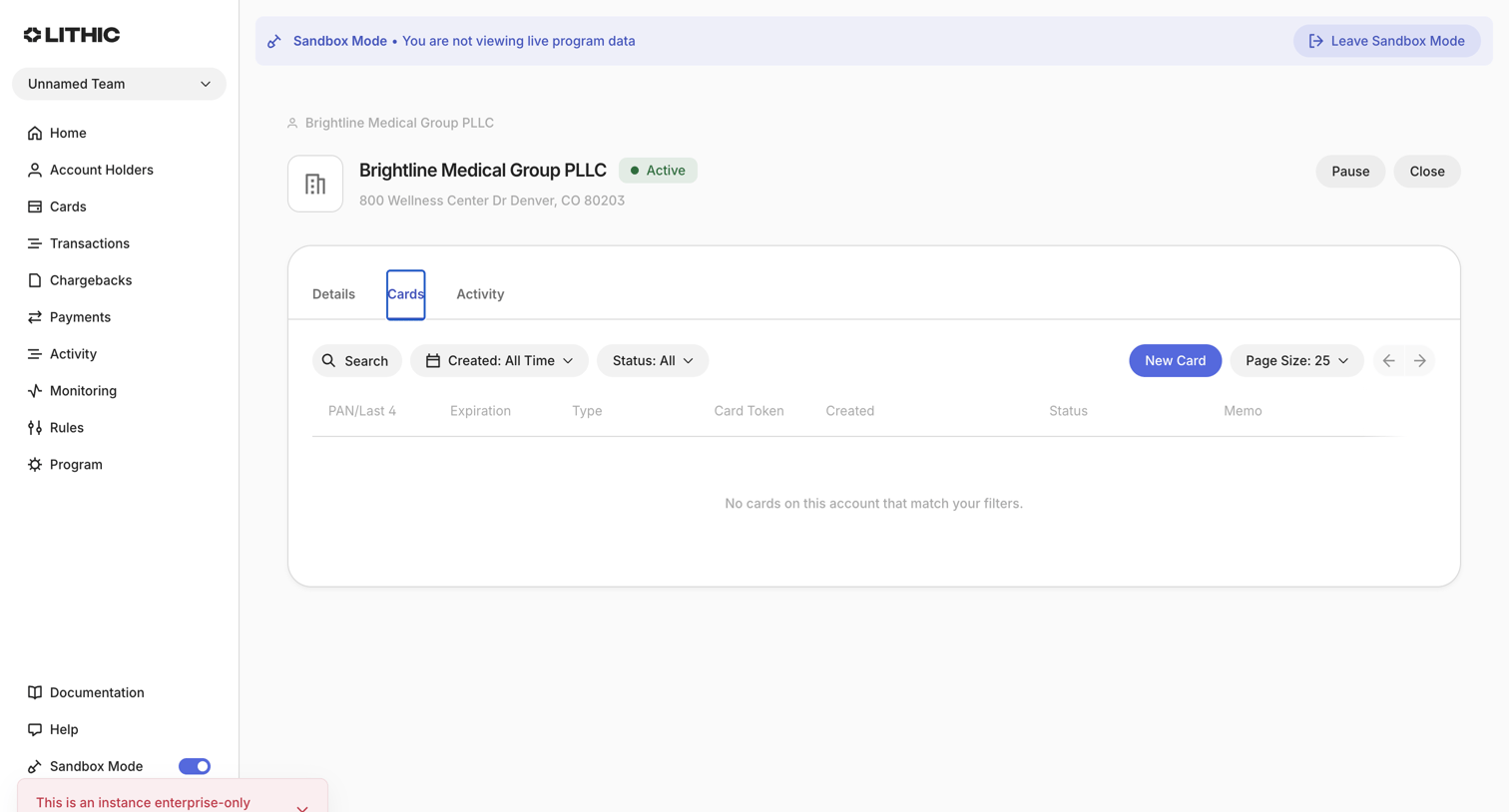The height and width of the screenshot is (812, 1509).
Task: Click the Help chat bubble icon
Action: (35, 729)
